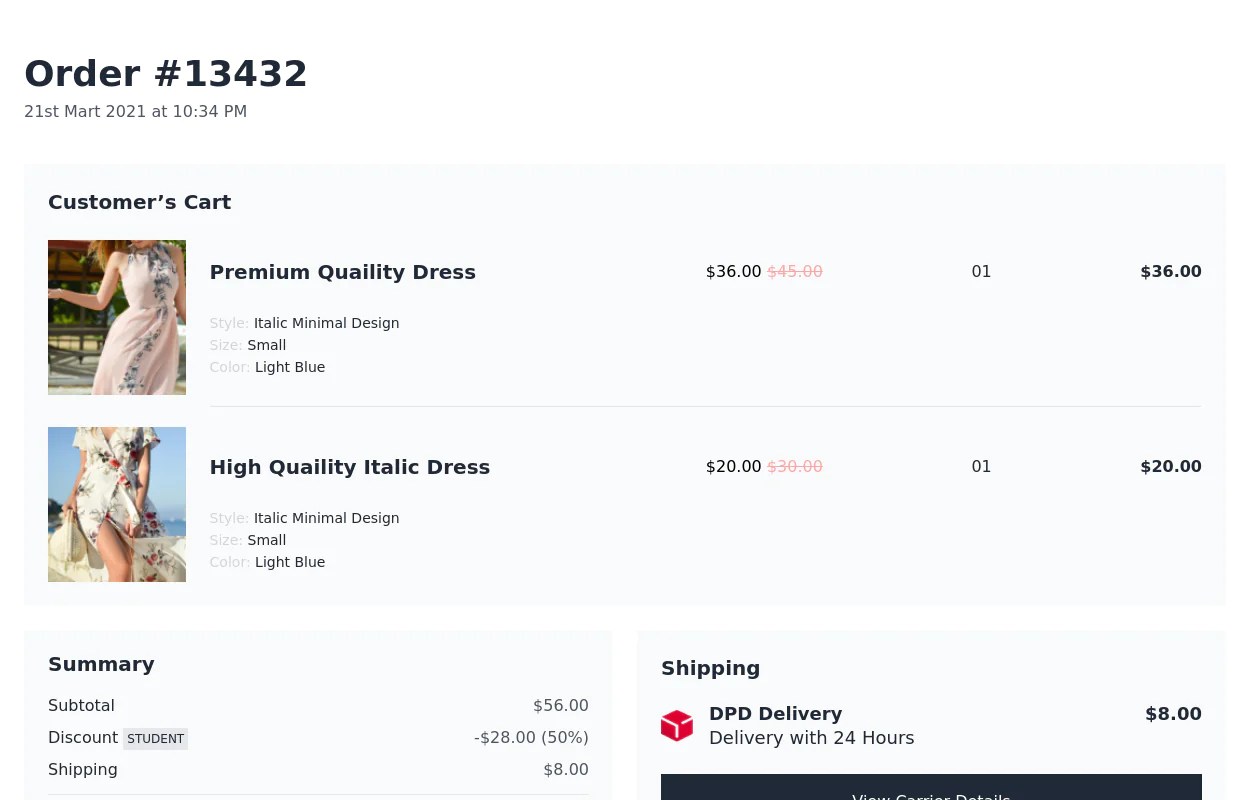Click the $8.00 DPD delivery price
This screenshot has height=800, width=1250.
pos(1173,713)
